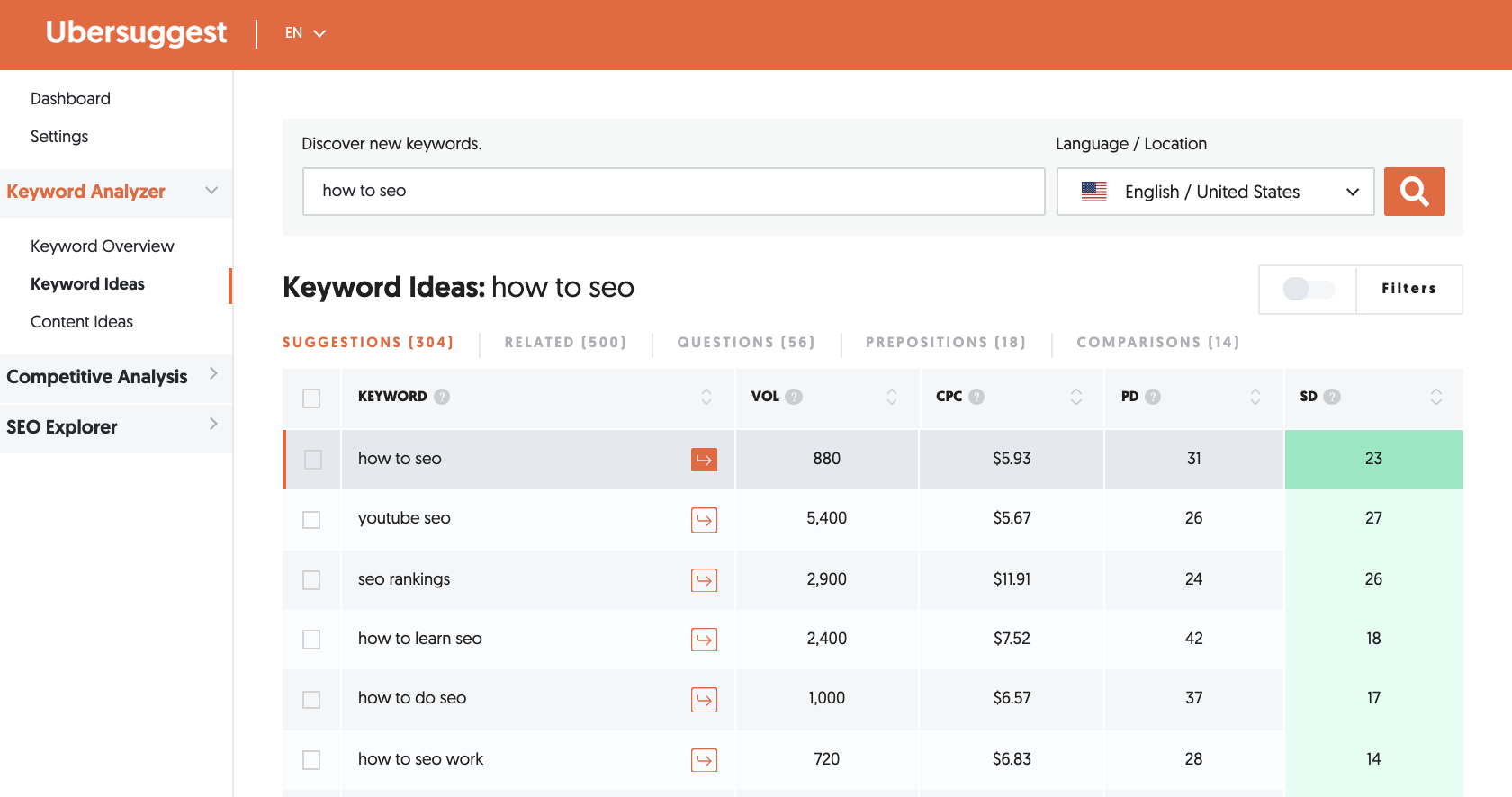The image size is (1512, 797).
Task: Go to Content Ideas page
Action: click(x=82, y=322)
